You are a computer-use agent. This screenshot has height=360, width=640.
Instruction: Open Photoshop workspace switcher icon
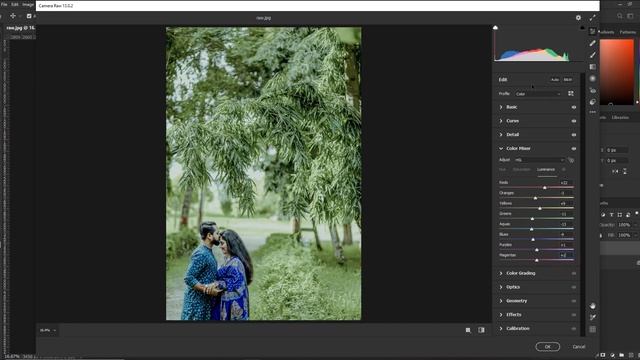(x=631, y=16)
